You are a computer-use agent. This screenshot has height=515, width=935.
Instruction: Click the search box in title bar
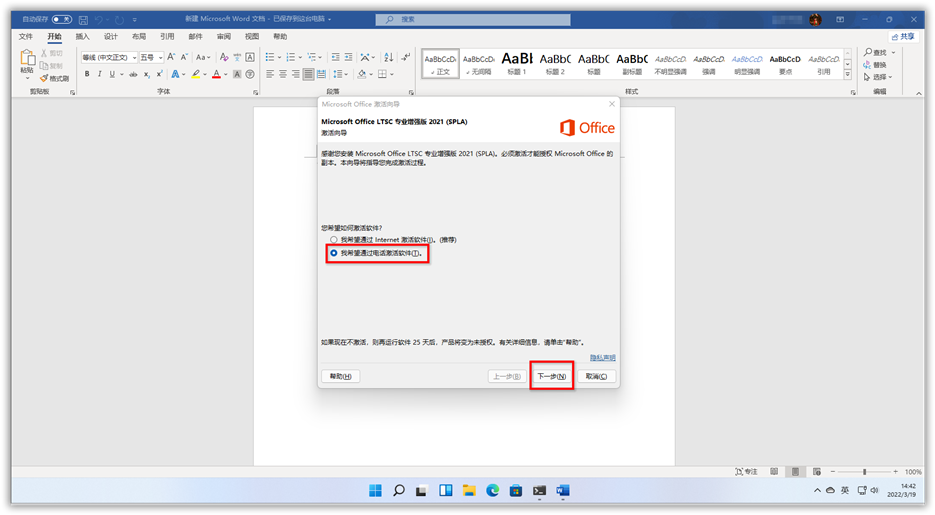click(473, 20)
